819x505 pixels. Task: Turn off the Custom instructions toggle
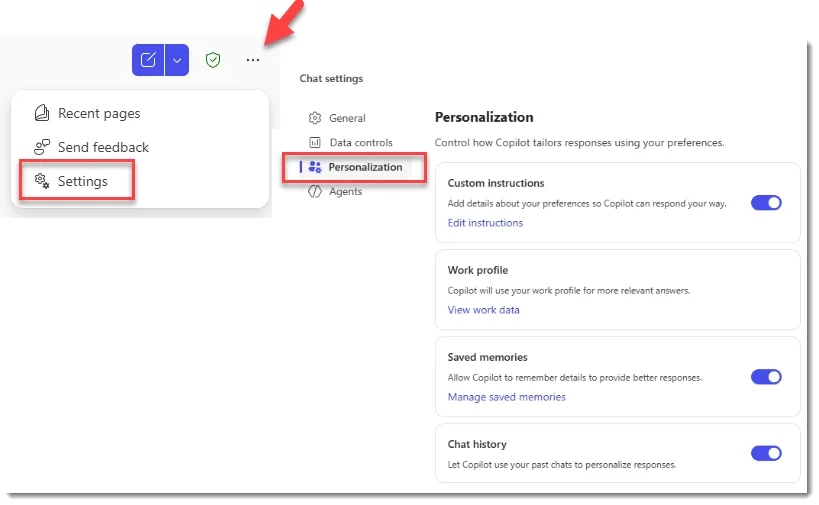pos(766,203)
